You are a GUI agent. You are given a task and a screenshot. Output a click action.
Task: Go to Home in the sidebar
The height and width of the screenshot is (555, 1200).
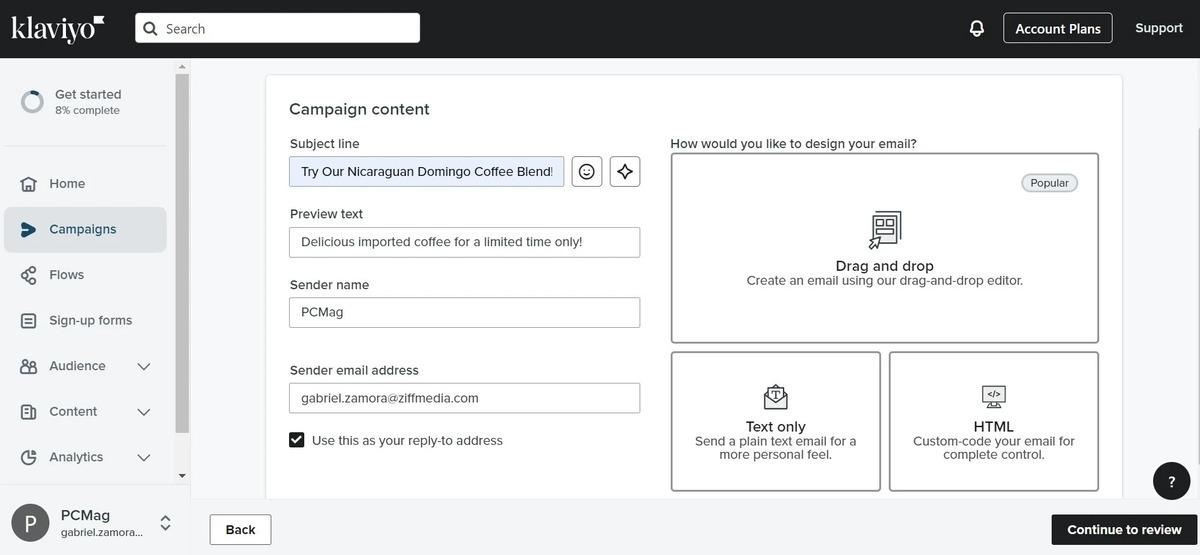pos(67,184)
